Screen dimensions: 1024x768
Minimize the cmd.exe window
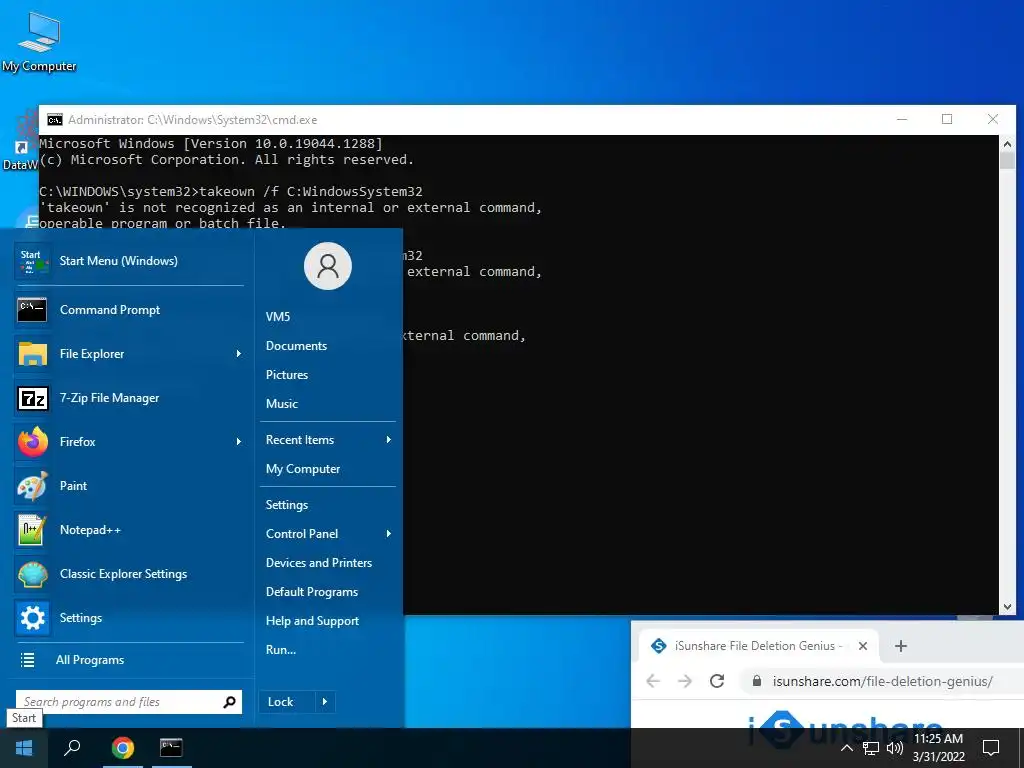coord(902,120)
